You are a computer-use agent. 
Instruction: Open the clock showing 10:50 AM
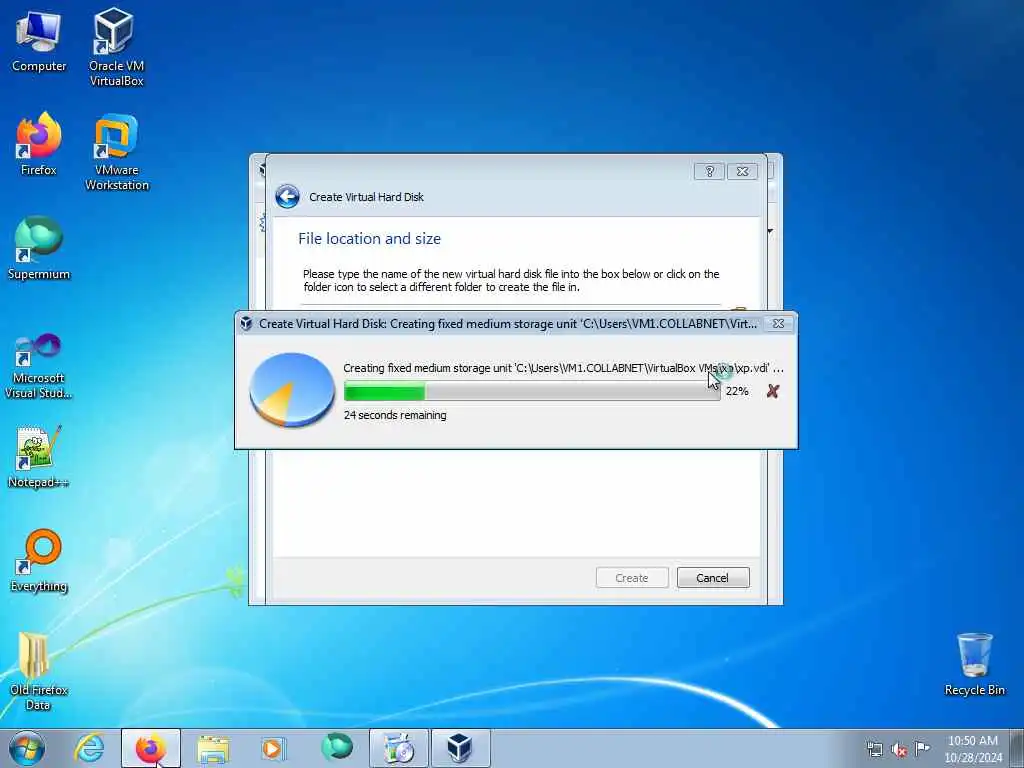pos(972,749)
